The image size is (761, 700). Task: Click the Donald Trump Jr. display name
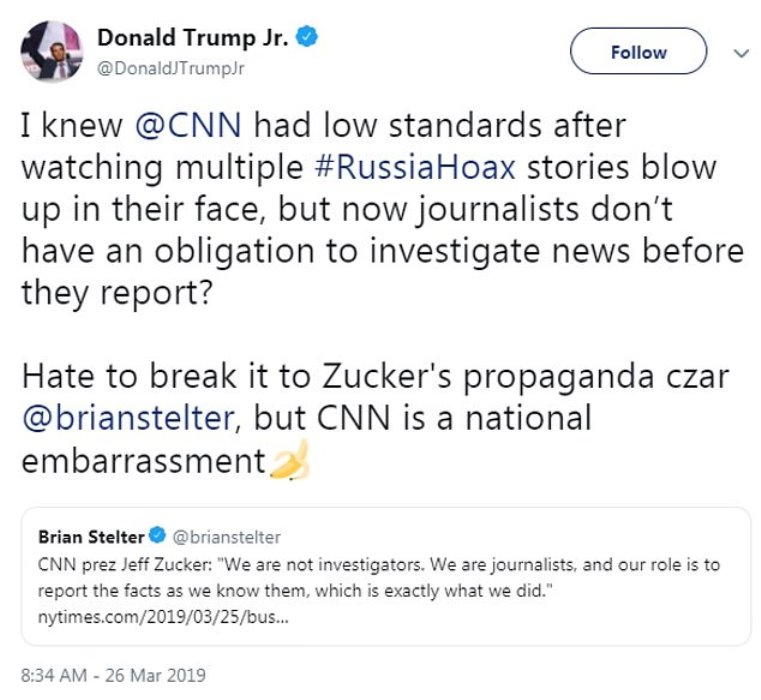coord(194,38)
